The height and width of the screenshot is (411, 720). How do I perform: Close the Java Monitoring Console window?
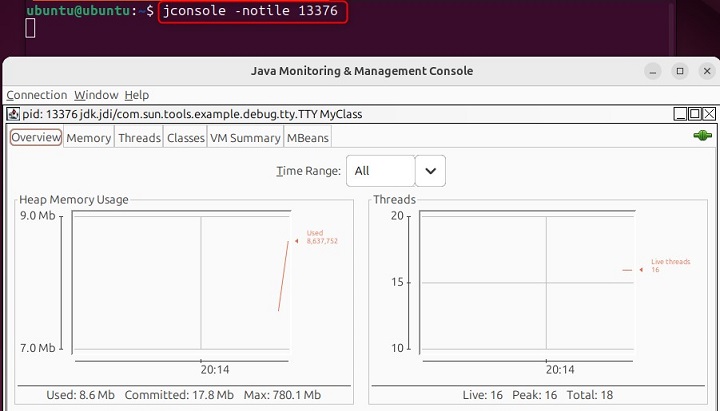point(707,71)
